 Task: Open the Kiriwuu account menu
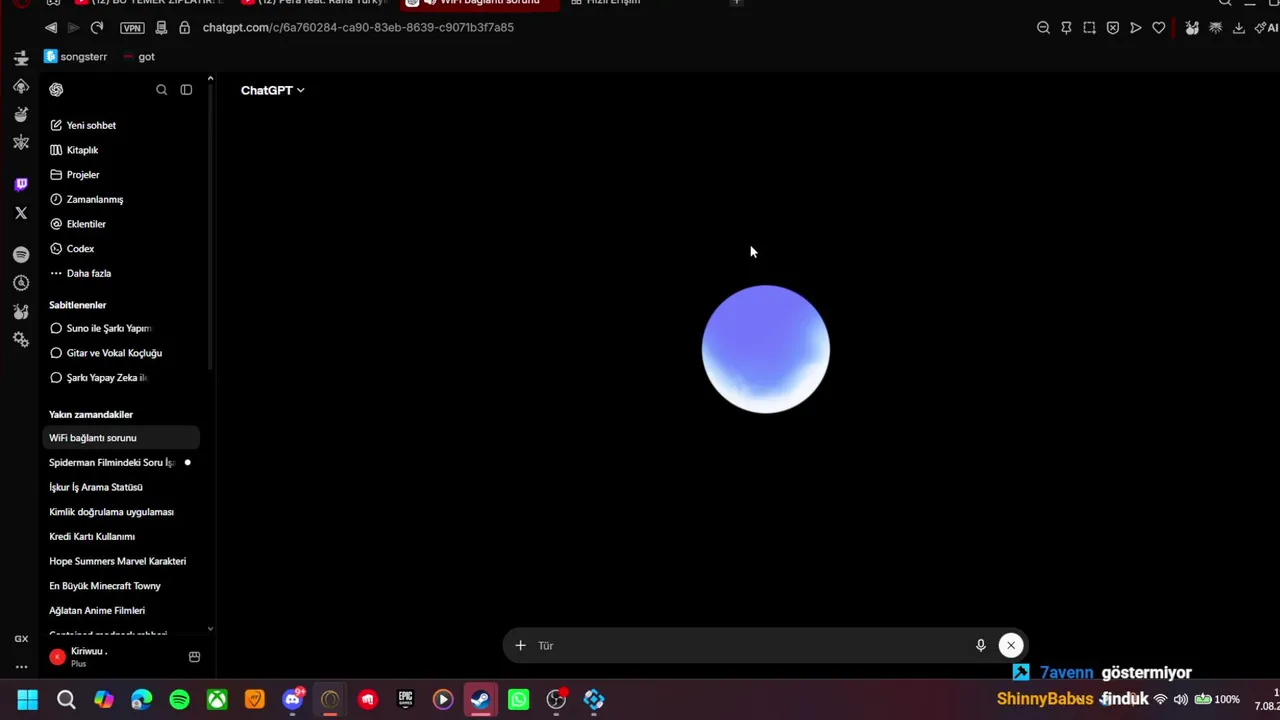(x=90, y=656)
